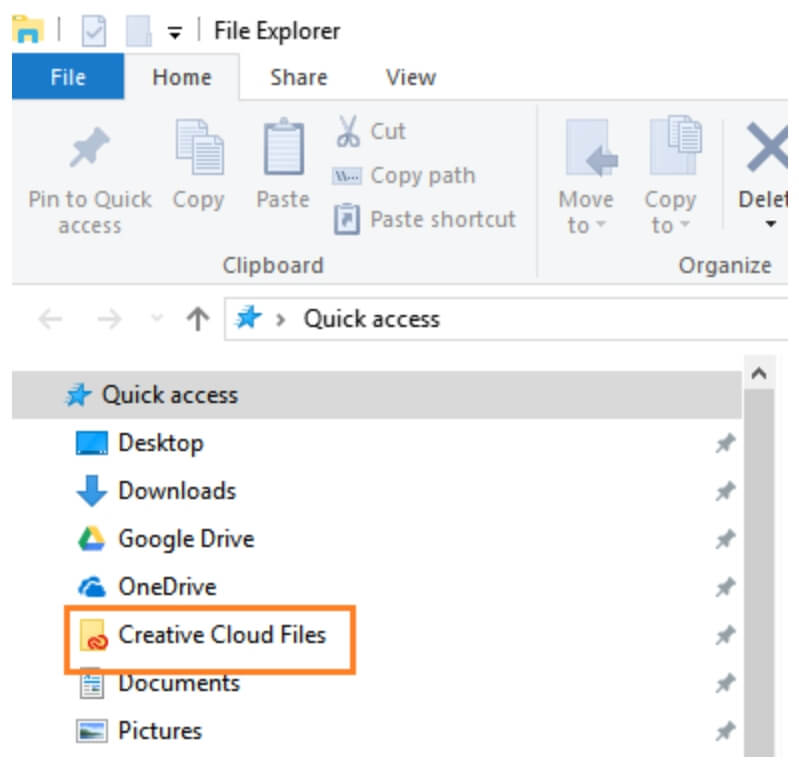This screenshot has height=771, width=799.
Task: Expand the Customize Quick Access Toolbar arrow
Action: click(x=175, y=33)
